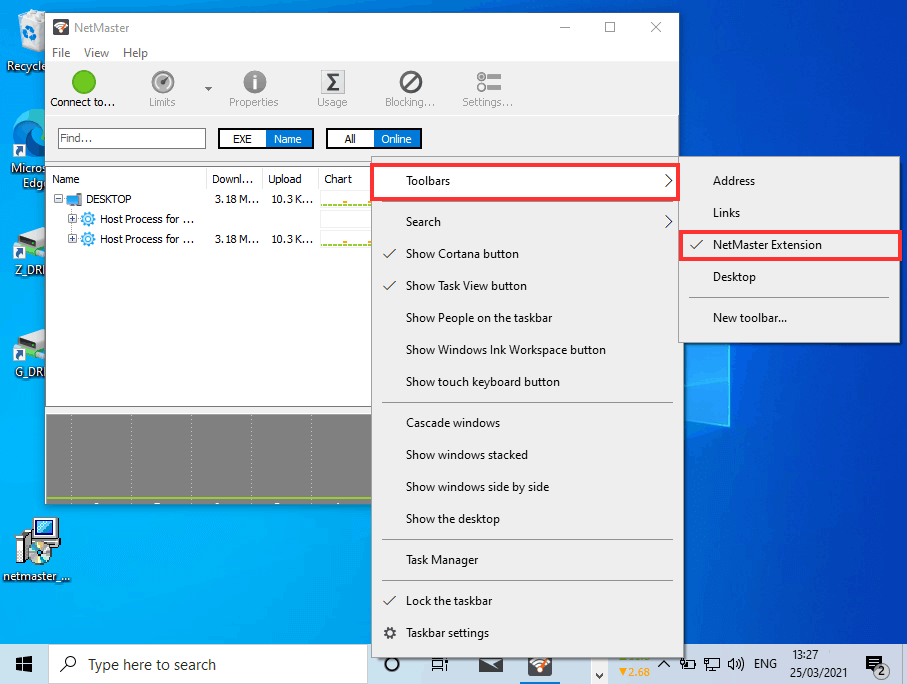Expand the second Host Process for … node

(72, 238)
